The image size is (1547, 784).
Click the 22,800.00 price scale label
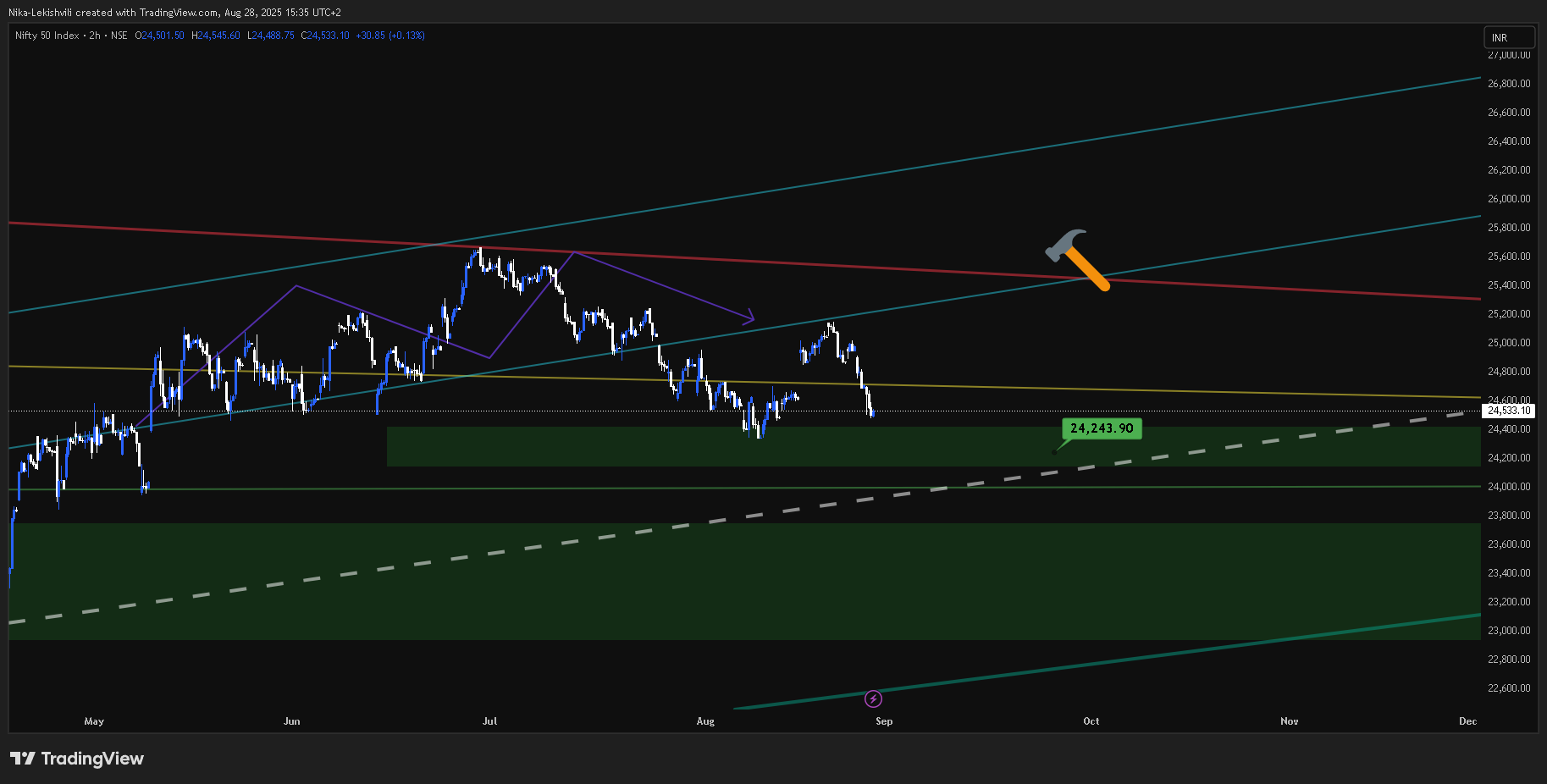tap(1509, 660)
